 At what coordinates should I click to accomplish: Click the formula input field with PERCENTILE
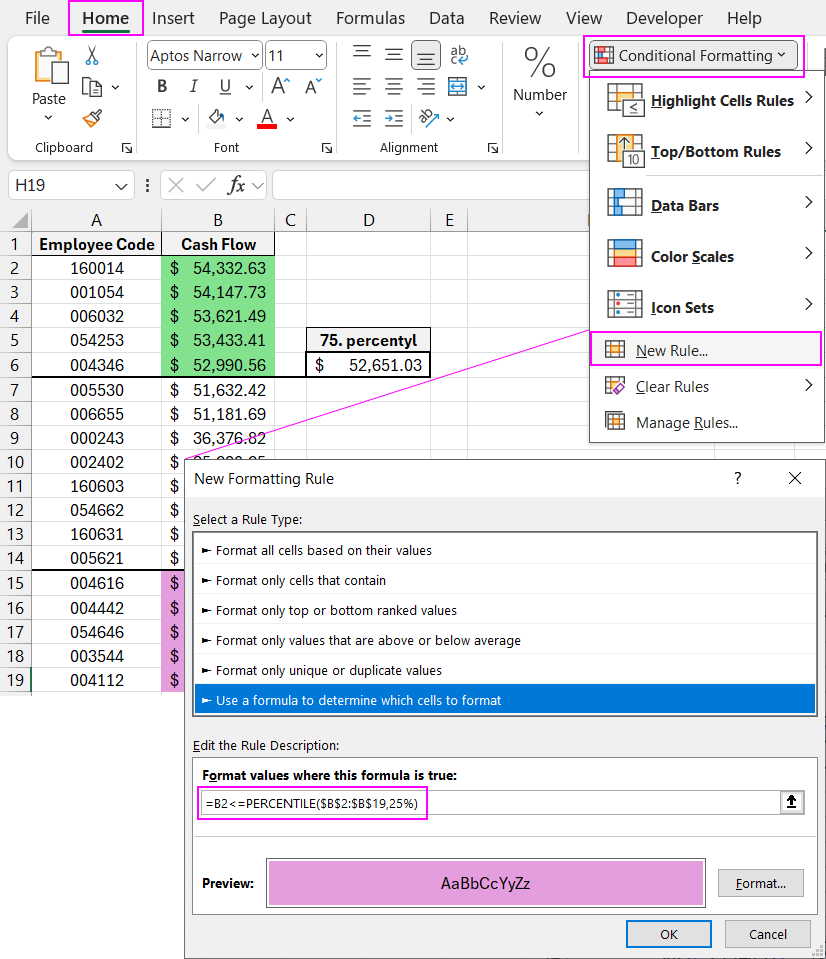[x=488, y=802]
